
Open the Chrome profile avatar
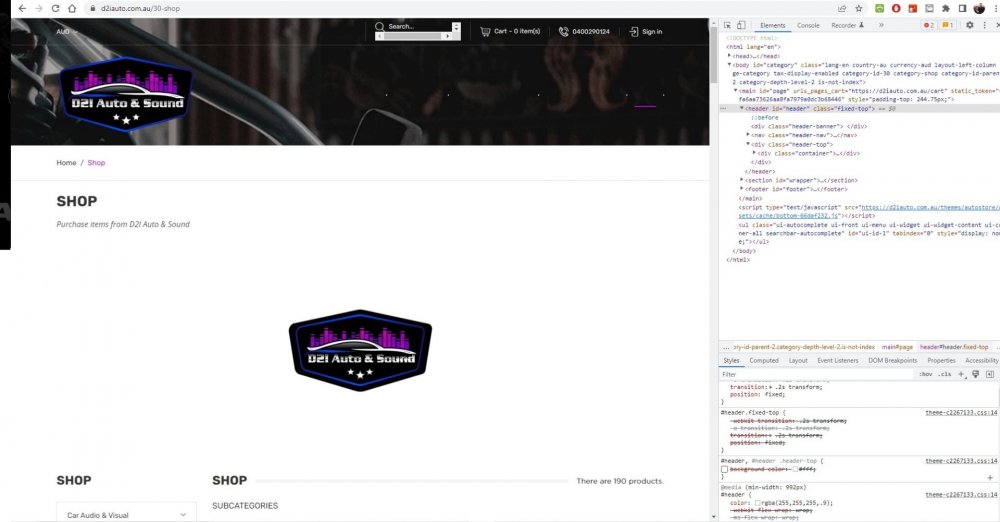click(979, 8)
